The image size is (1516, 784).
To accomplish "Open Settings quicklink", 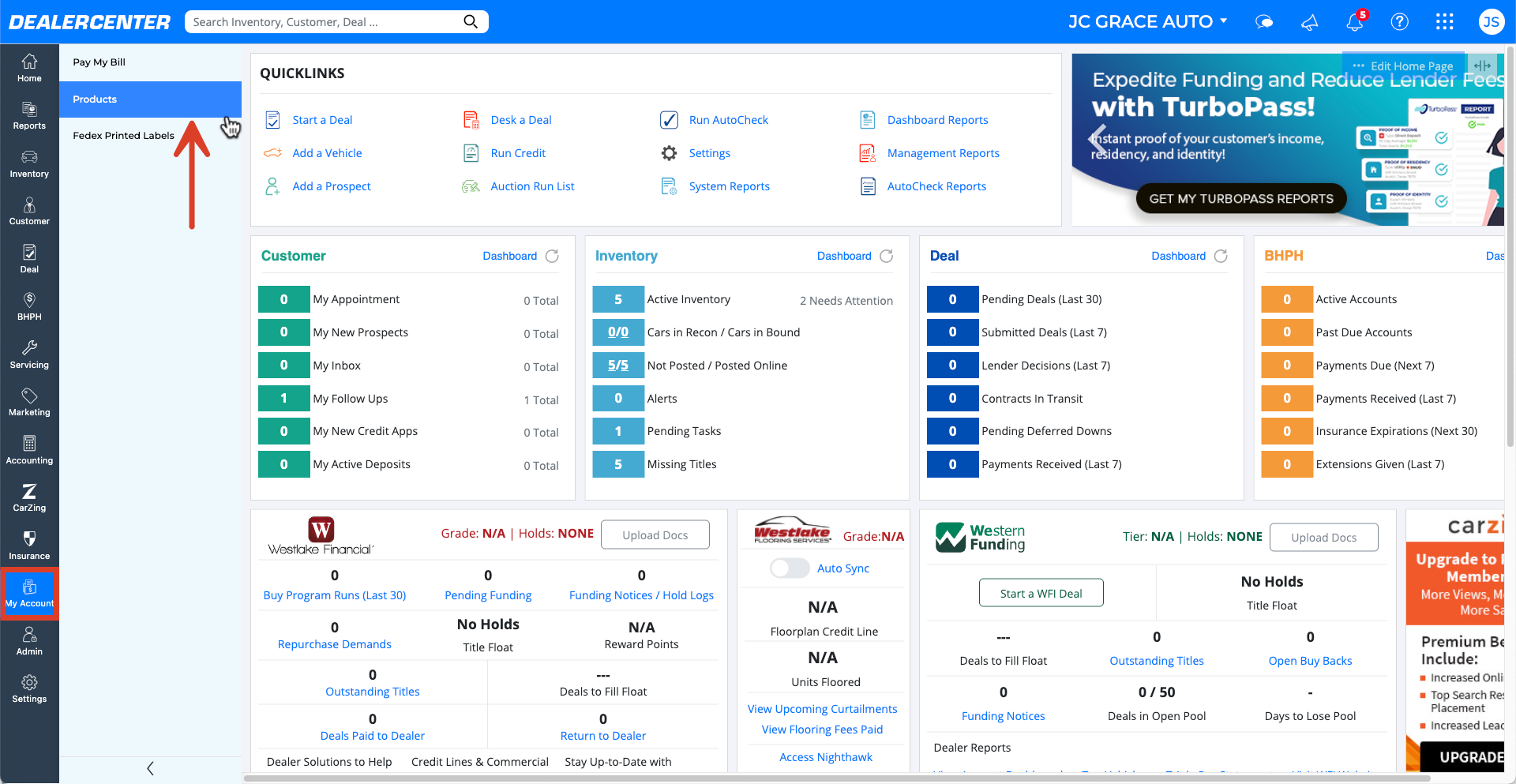I will pos(709,153).
